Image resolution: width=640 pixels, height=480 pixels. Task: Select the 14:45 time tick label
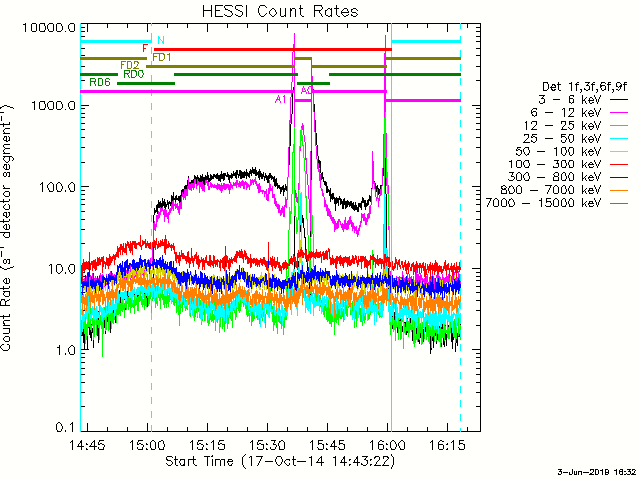(x=87, y=444)
